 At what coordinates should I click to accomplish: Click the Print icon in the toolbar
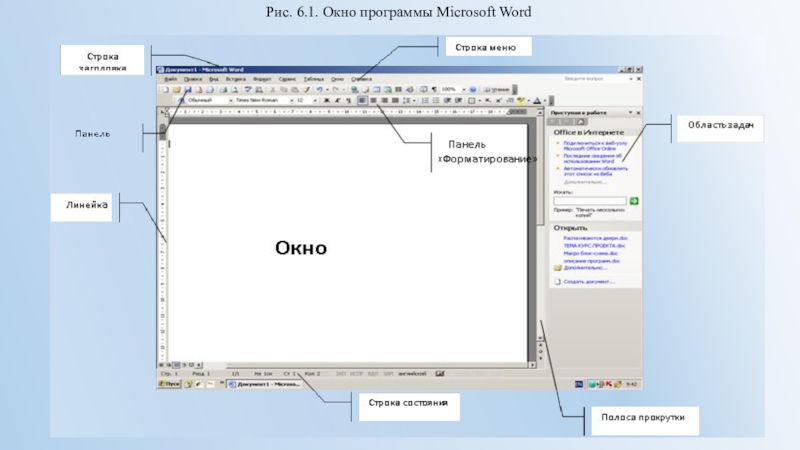tap(223, 89)
